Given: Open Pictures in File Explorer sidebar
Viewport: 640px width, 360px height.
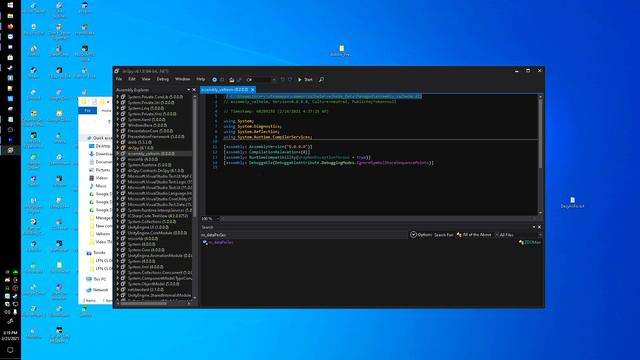Looking at the screenshot, I should (x=103, y=170).
